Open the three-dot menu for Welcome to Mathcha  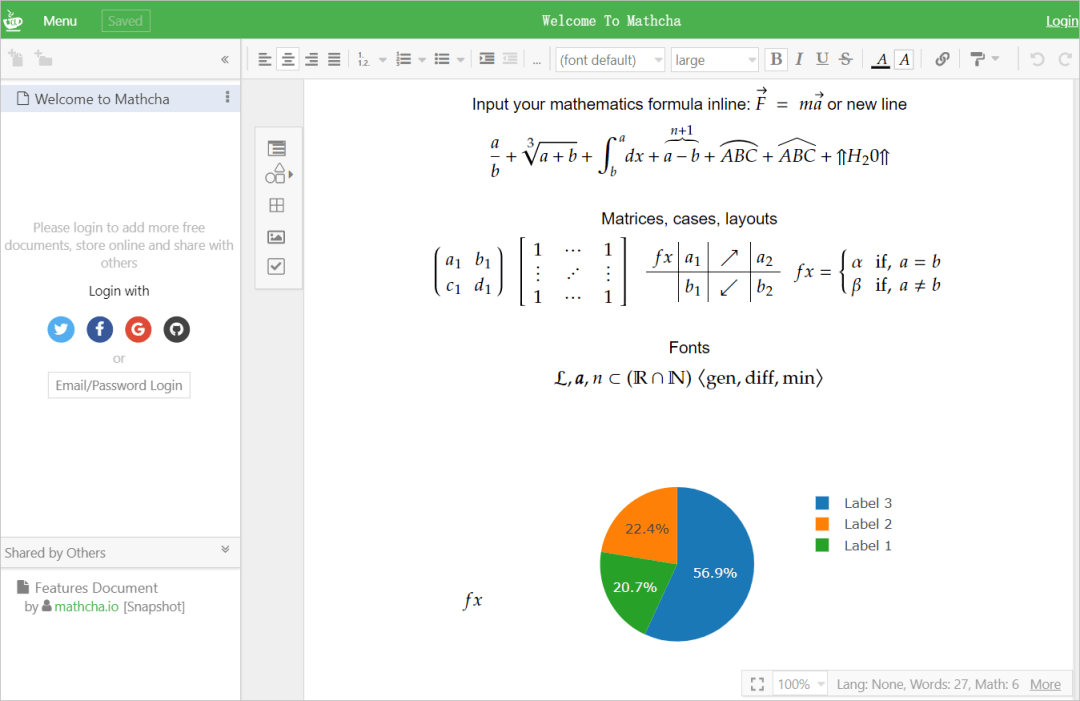227,98
